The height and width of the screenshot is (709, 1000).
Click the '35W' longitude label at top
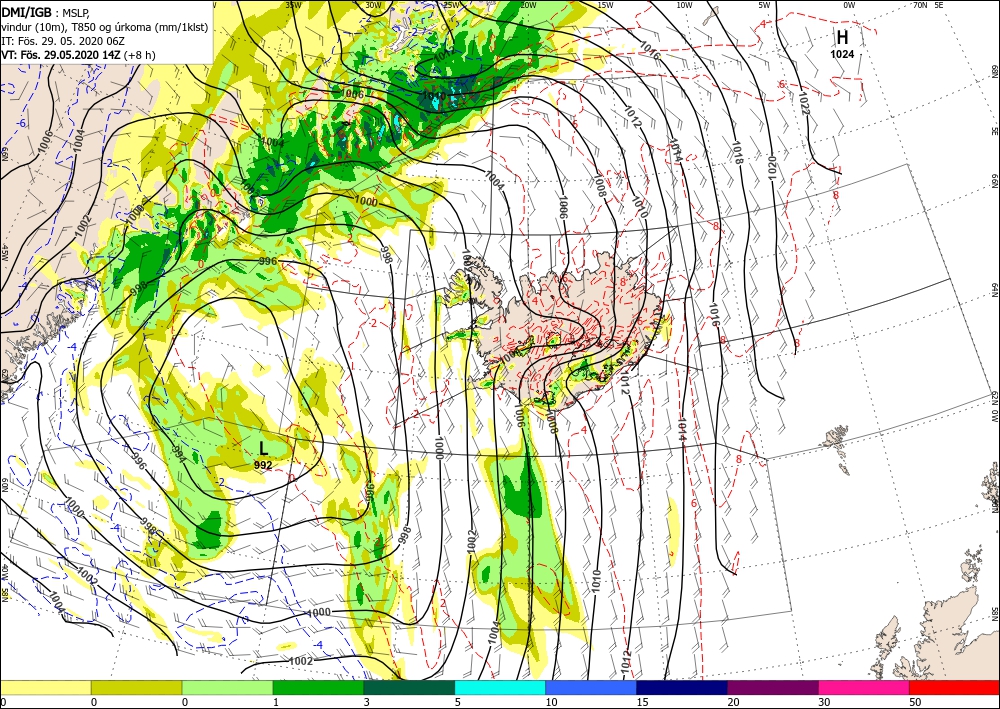coord(293,5)
